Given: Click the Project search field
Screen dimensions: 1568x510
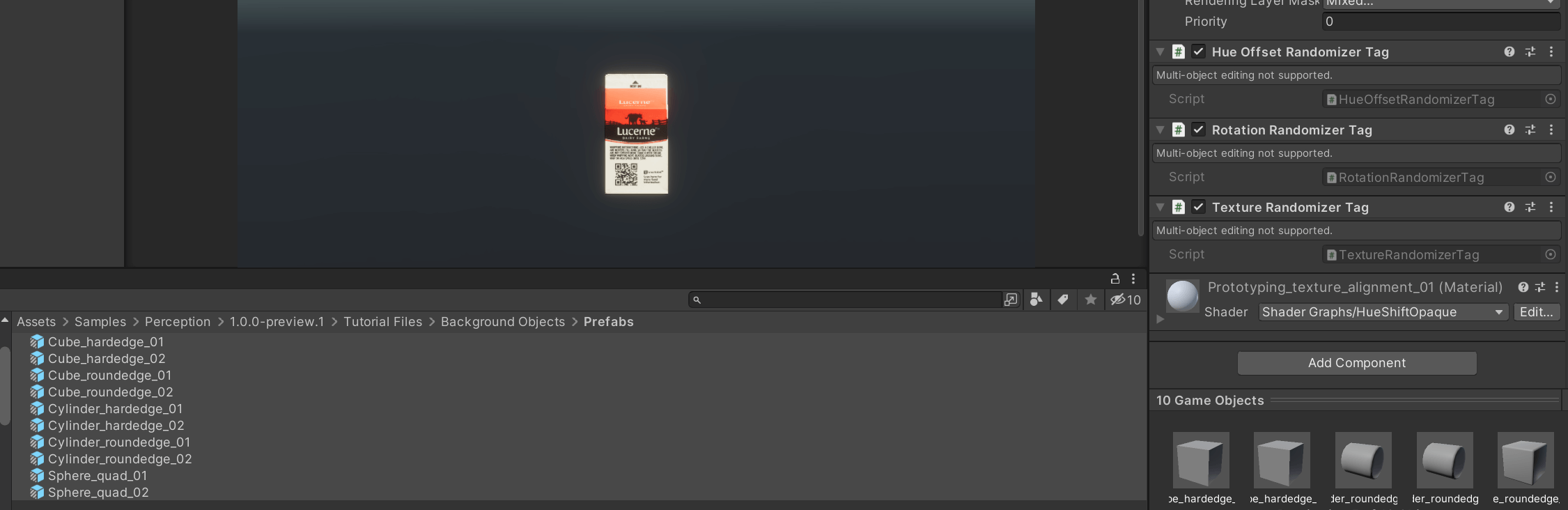Looking at the screenshot, I should click(x=845, y=300).
